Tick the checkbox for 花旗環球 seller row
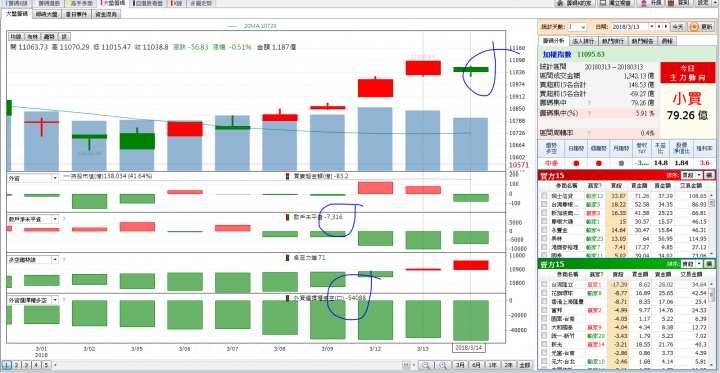Viewport: 720px width, 373px height. click(x=545, y=293)
